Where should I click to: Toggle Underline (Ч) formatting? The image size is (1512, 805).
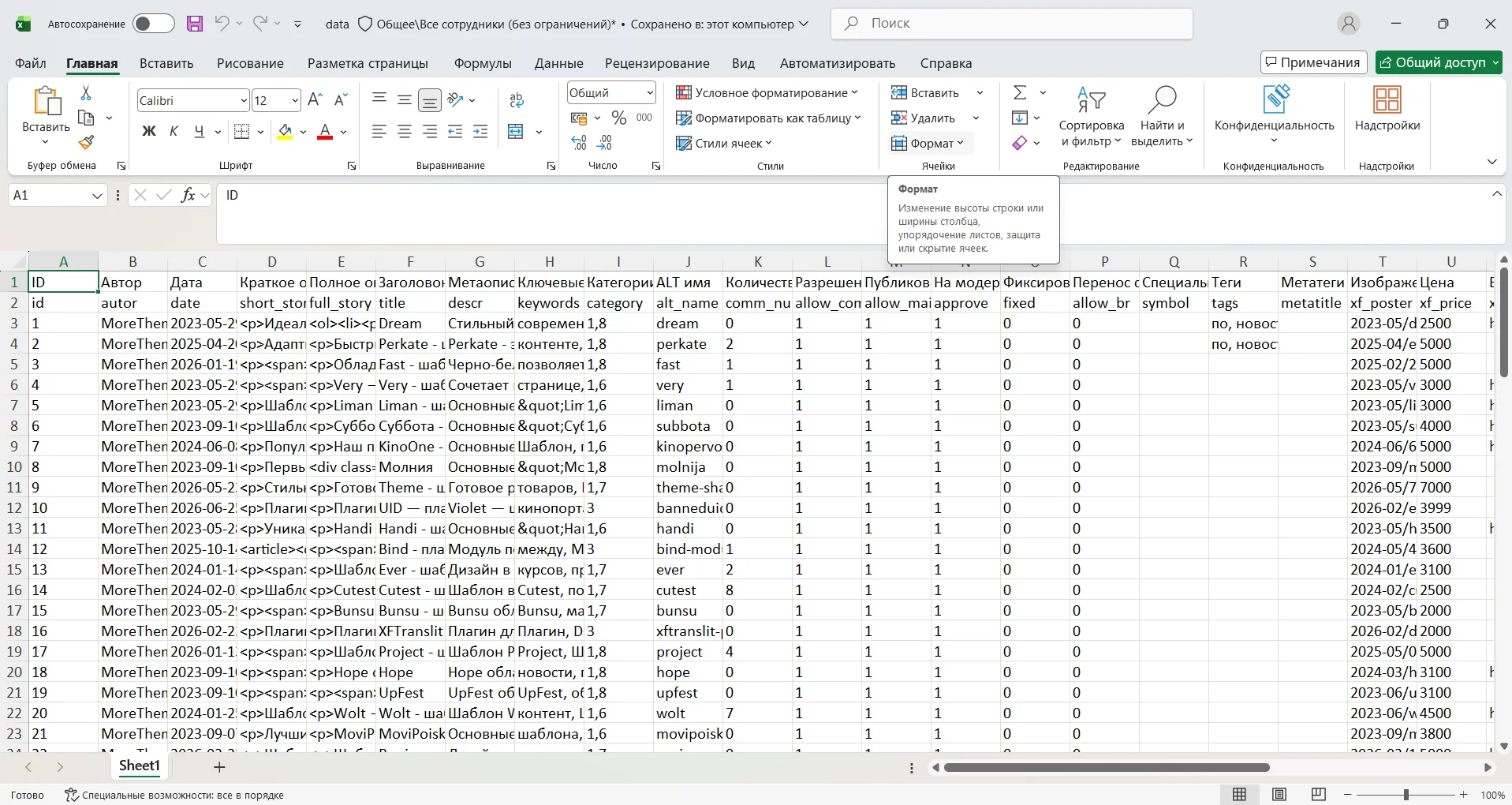pyautogui.click(x=199, y=131)
